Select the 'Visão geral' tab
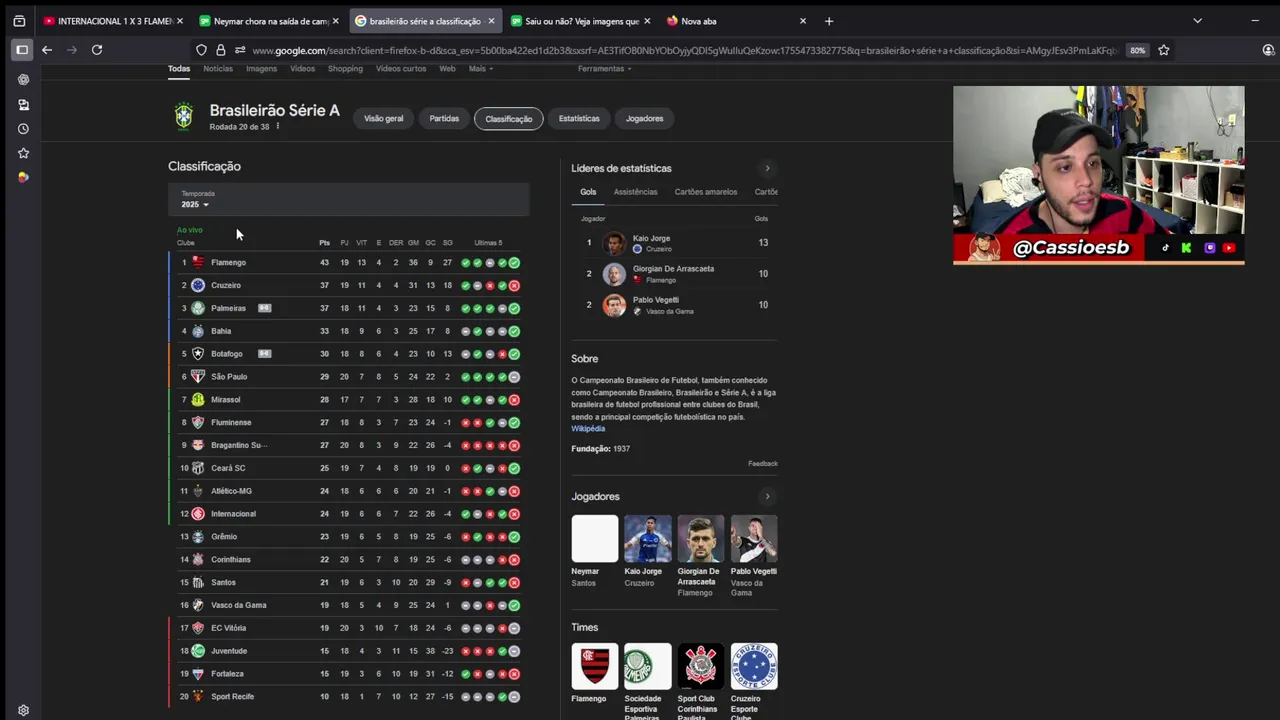This screenshot has height=720, width=1280. (383, 118)
